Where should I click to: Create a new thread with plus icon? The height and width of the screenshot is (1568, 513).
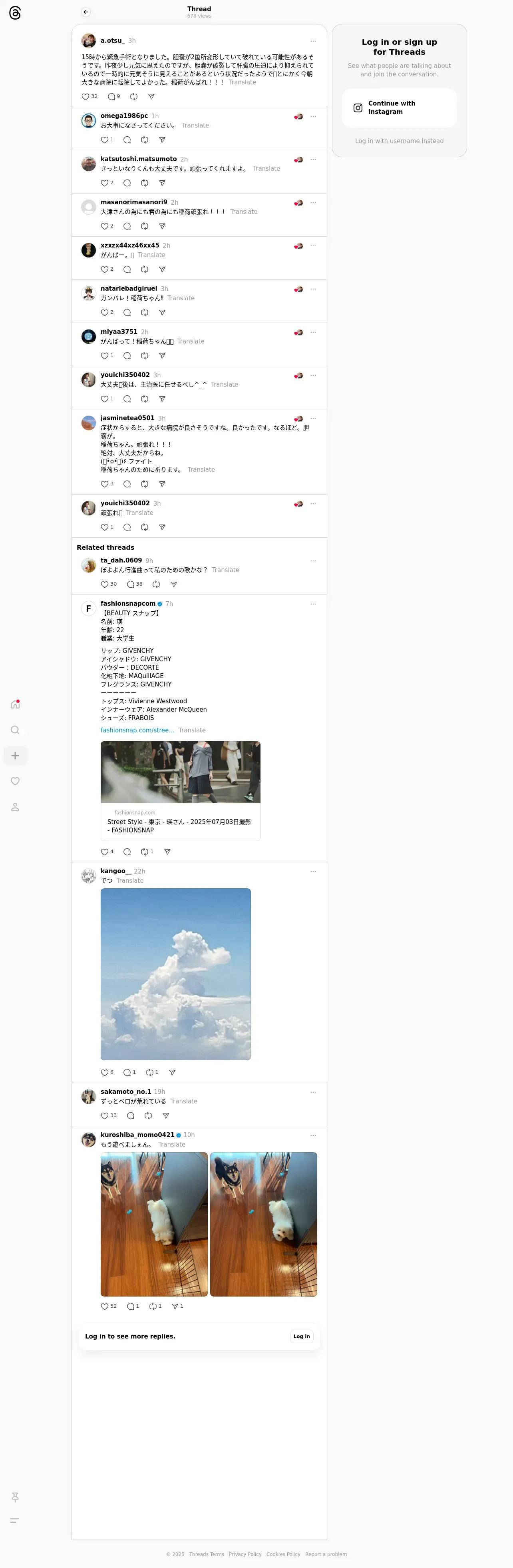pyautogui.click(x=15, y=755)
